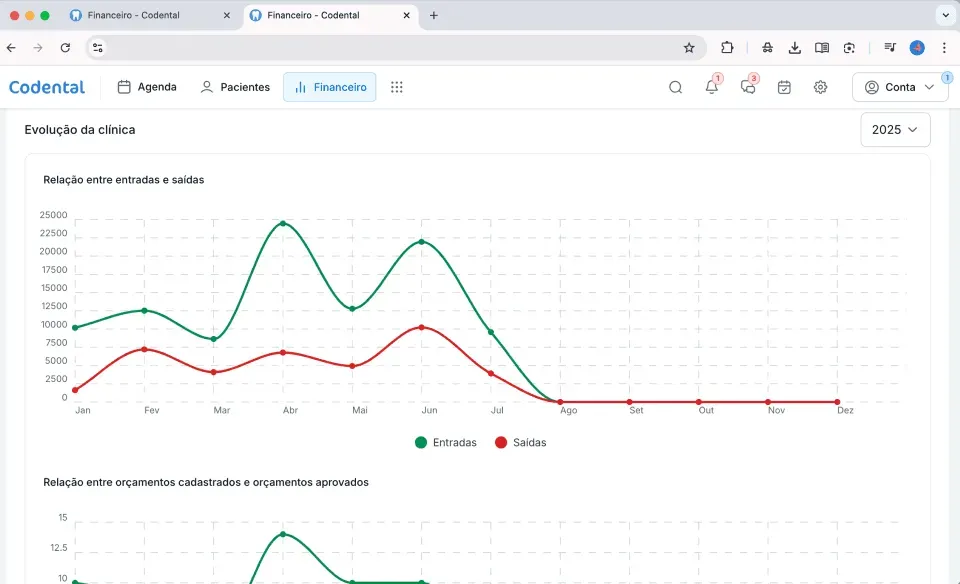Open the chat messages icon
The height and width of the screenshot is (584, 960).
pyautogui.click(x=748, y=88)
